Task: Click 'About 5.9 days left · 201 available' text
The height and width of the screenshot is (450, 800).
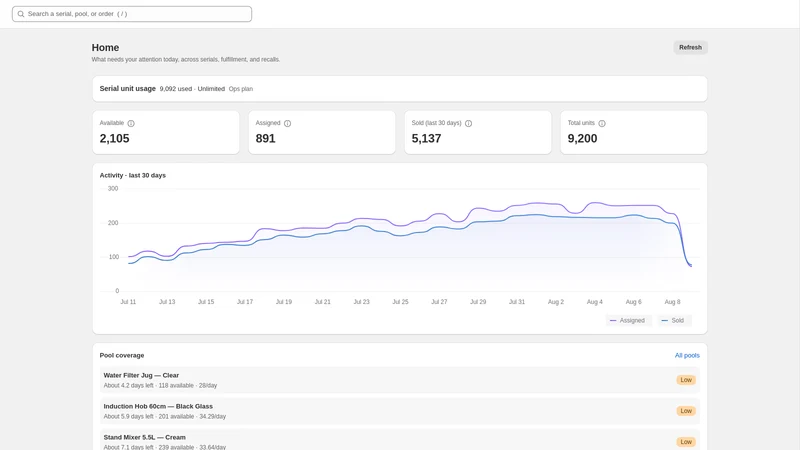Action: pyautogui.click(x=148, y=417)
